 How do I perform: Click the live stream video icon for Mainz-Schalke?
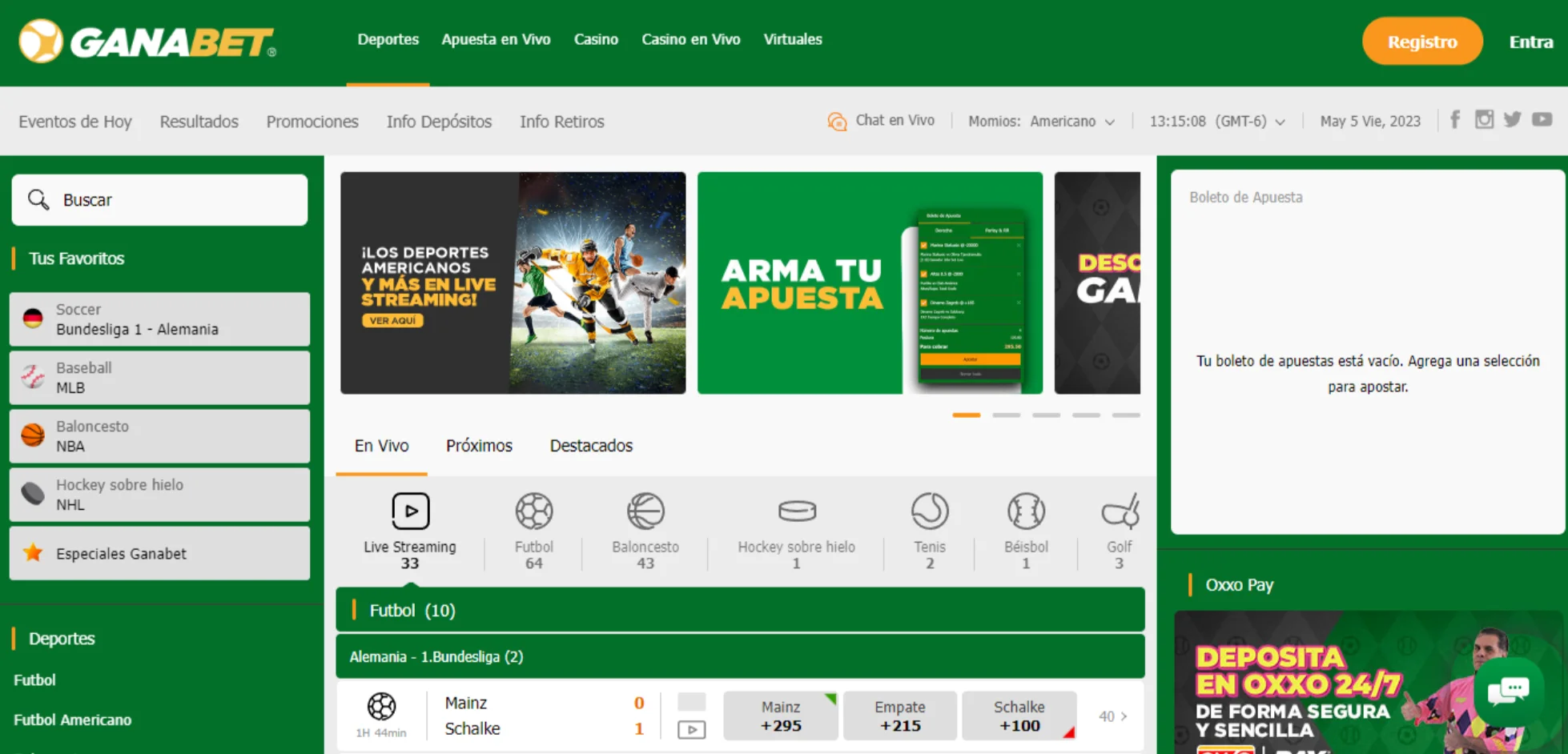click(x=692, y=729)
